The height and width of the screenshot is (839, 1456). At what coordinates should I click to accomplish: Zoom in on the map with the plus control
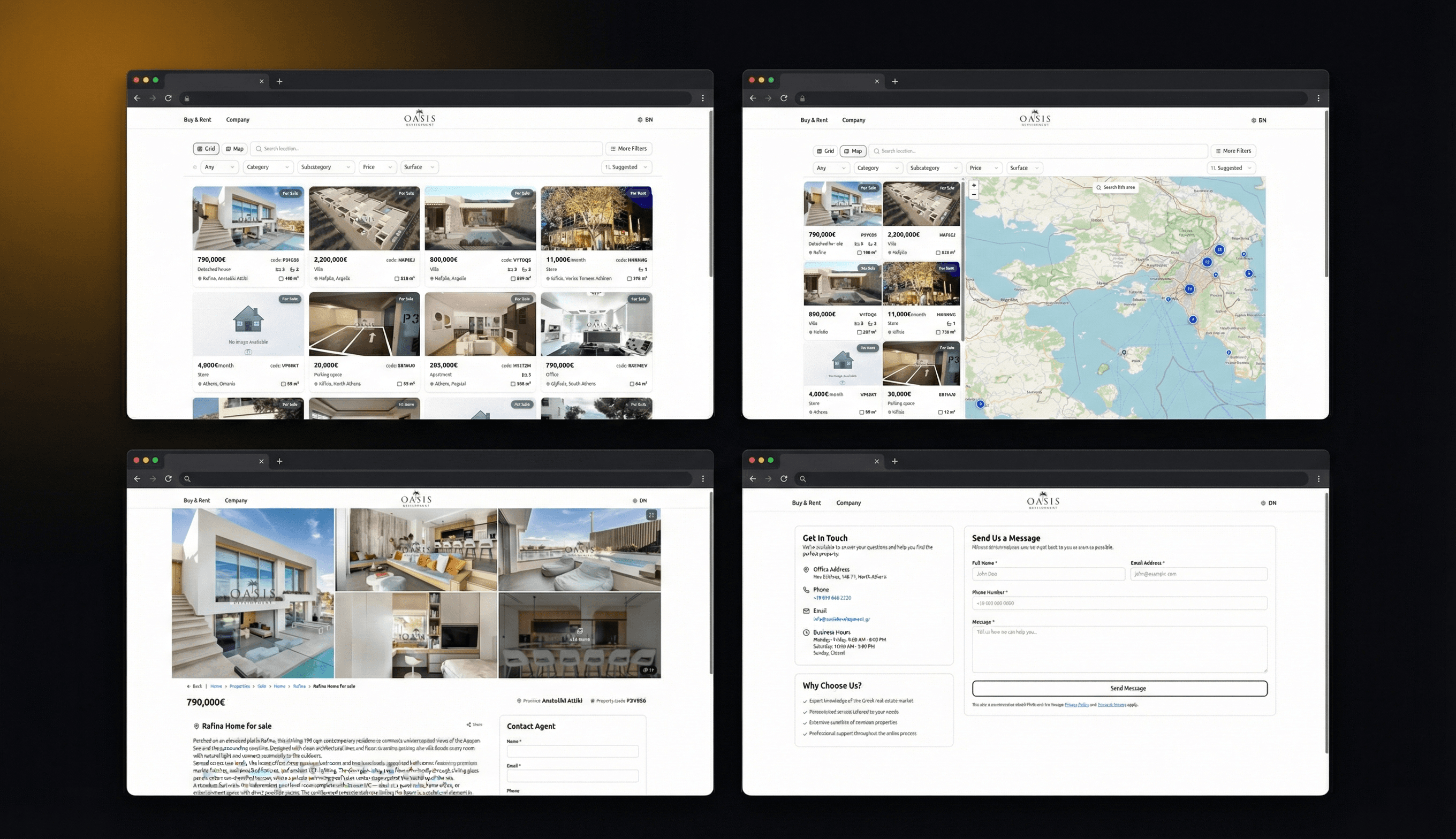tap(974, 186)
